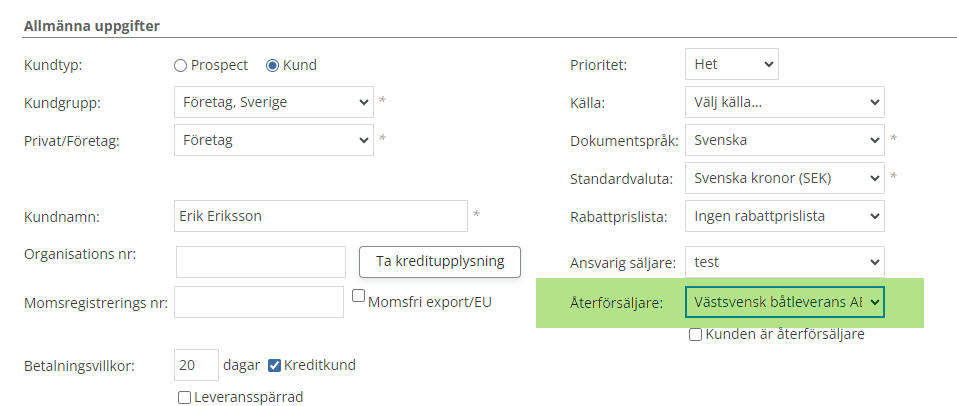This screenshot has width=957, height=406.
Task: Enable the Momsfri export/EU checkbox
Action: point(360,296)
